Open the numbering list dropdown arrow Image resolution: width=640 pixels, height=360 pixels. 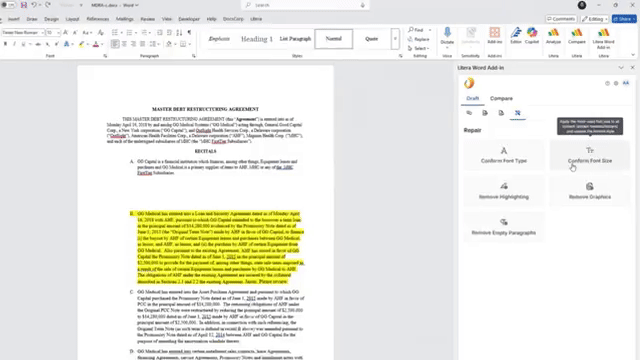(136, 32)
